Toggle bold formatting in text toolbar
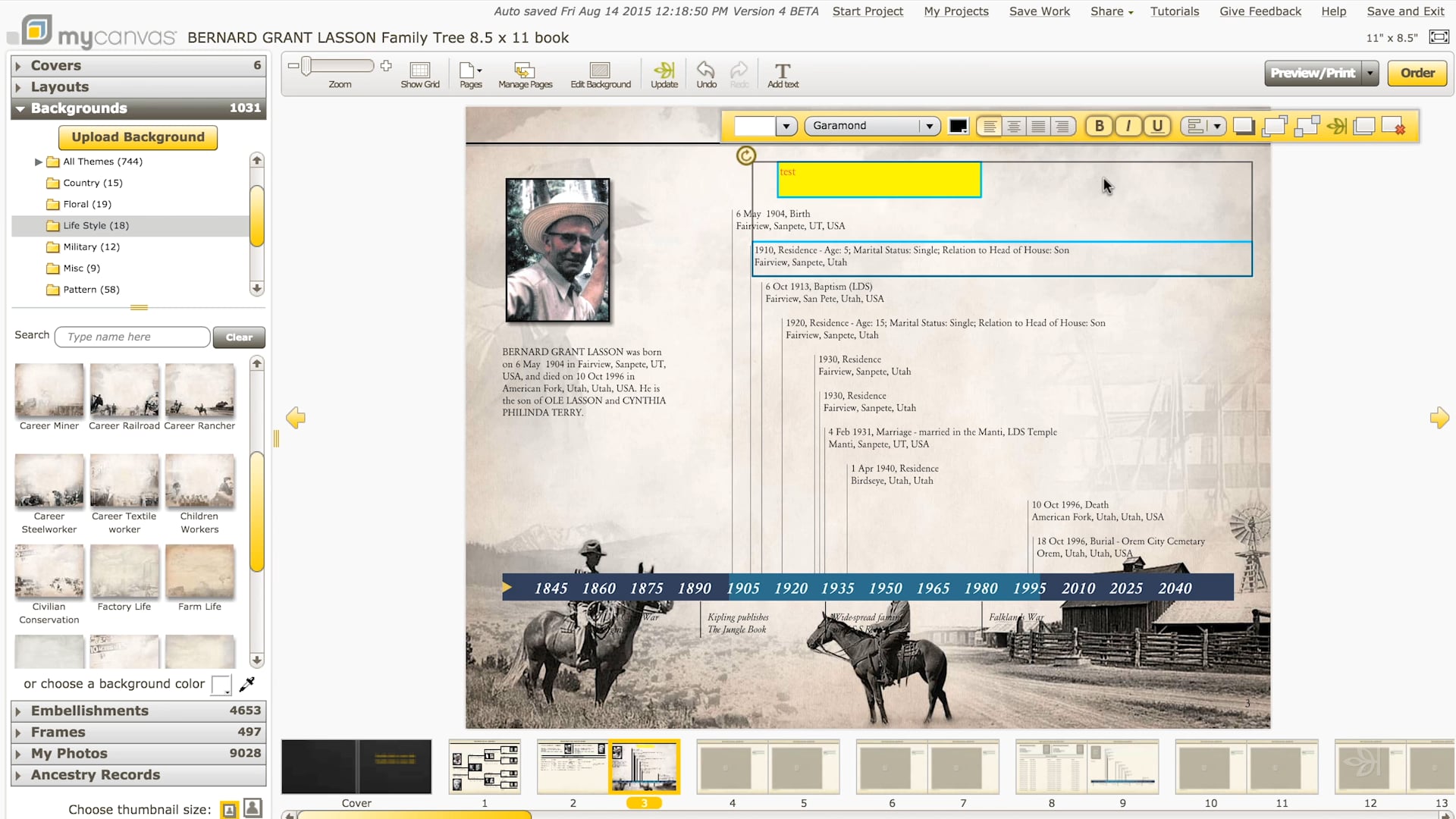The image size is (1456, 819). pyautogui.click(x=1099, y=126)
